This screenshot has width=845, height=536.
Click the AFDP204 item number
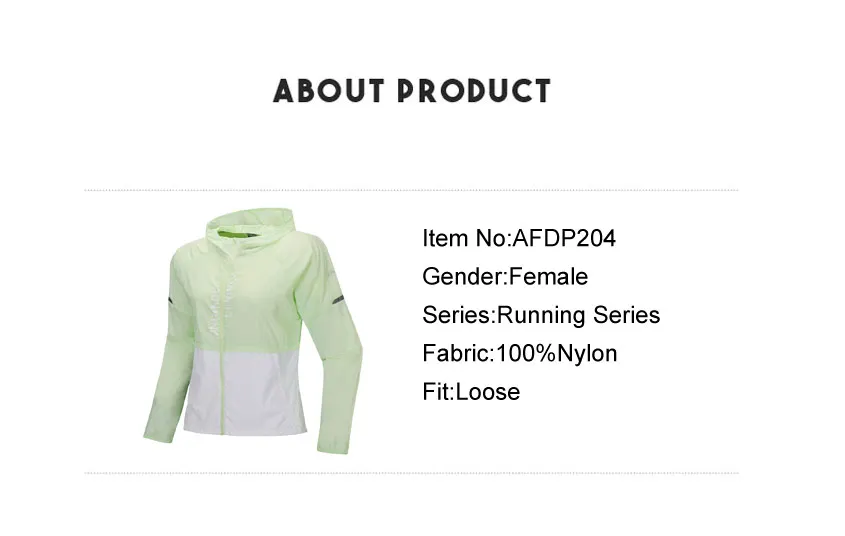click(564, 238)
